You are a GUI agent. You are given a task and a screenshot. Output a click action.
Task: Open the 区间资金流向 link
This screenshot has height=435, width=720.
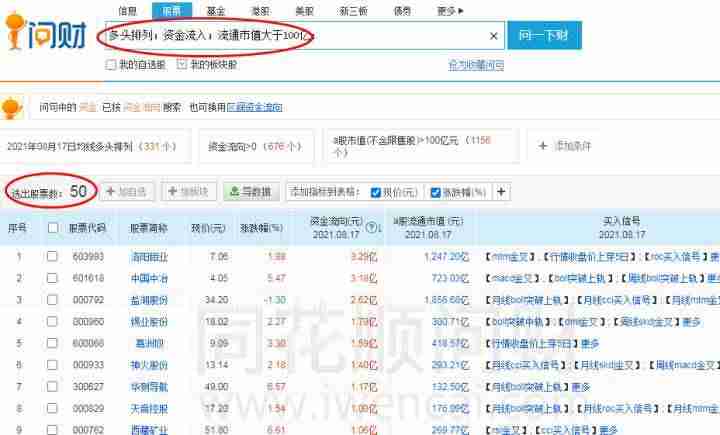254,107
